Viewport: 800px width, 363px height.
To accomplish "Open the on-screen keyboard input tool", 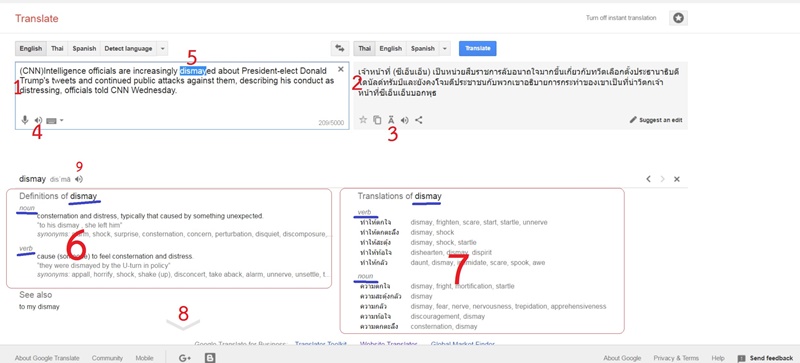I will coord(51,120).
